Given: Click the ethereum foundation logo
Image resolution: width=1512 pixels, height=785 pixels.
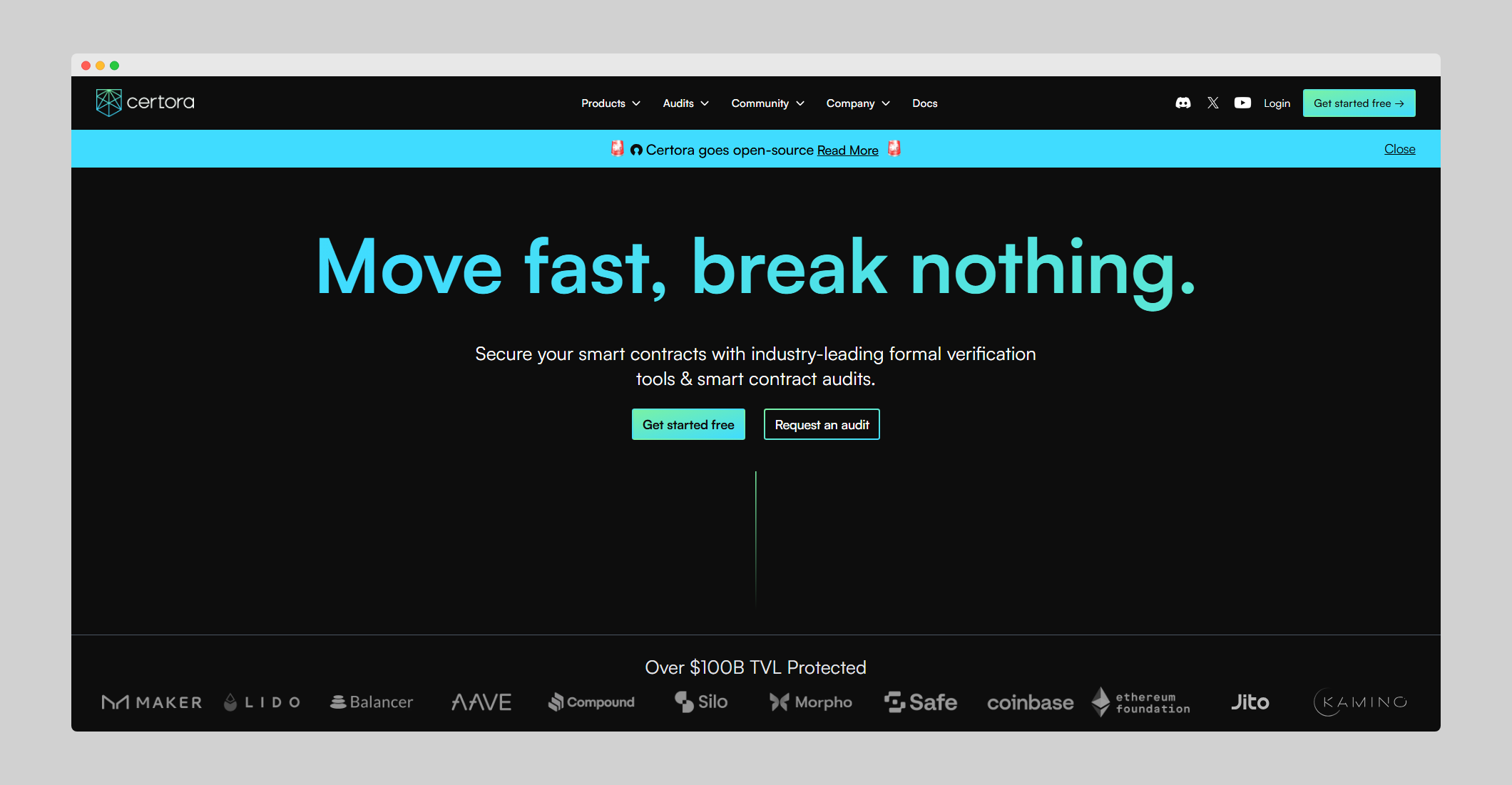Looking at the screenshot, I should (x=1140, y=702).
